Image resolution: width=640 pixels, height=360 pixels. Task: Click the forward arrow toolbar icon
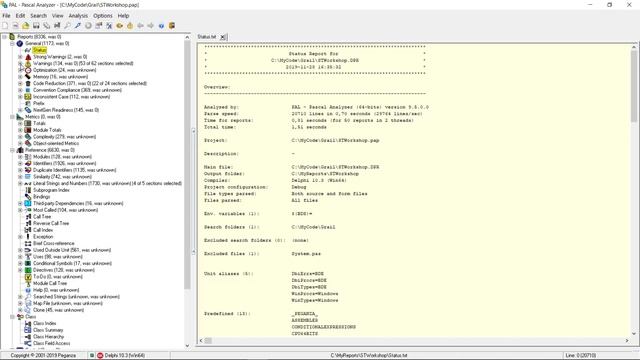coord(151,26)
